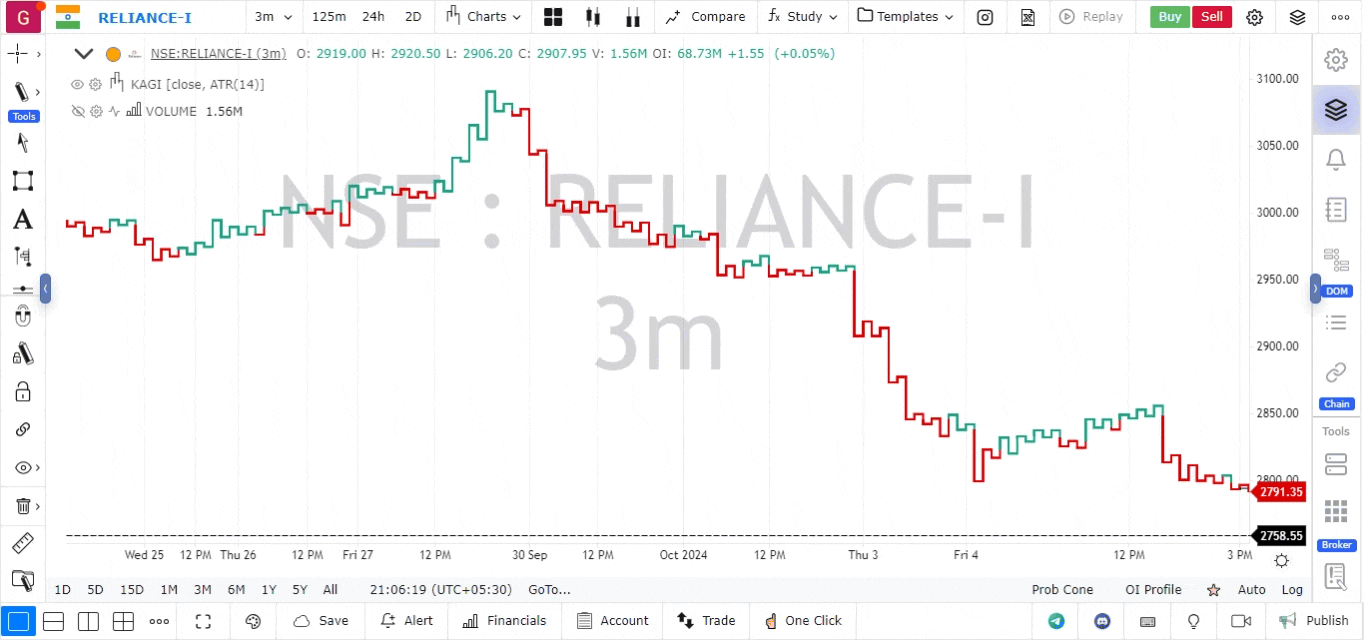Switch to the 1Y range tab
Viewport: 1364px width, 640px height.
click(x=268, y=590)
